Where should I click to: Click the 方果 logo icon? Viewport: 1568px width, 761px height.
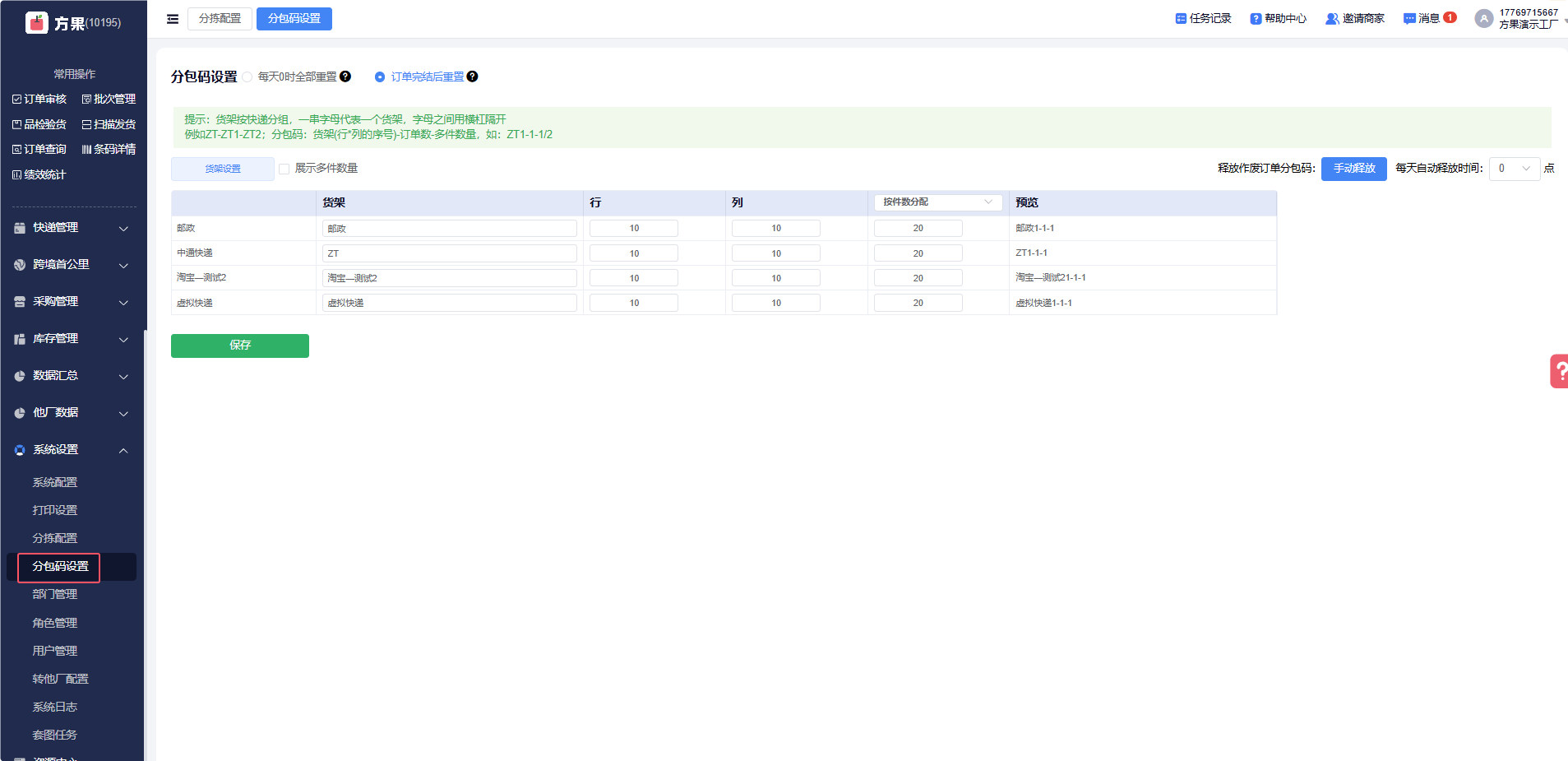coord(37,22)
